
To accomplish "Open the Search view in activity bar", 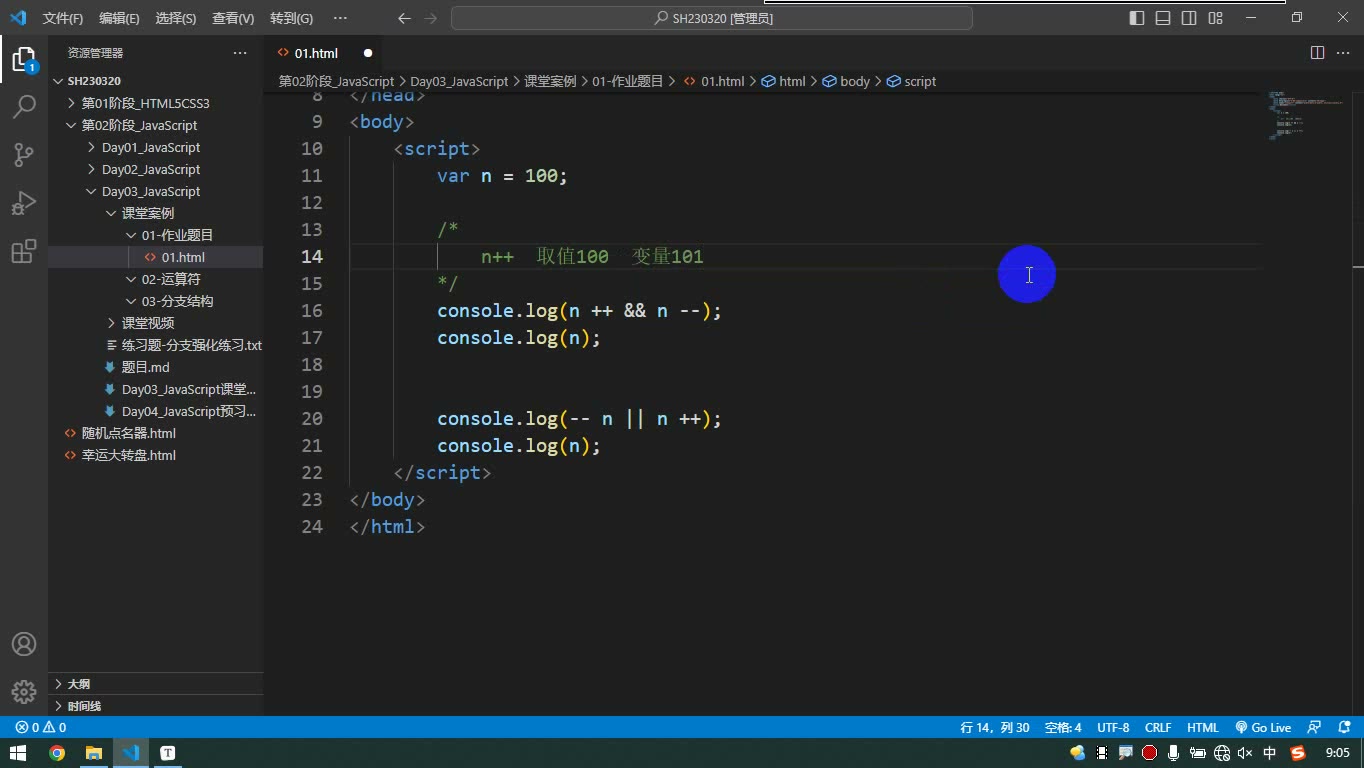I will click(x=24, y=107).
